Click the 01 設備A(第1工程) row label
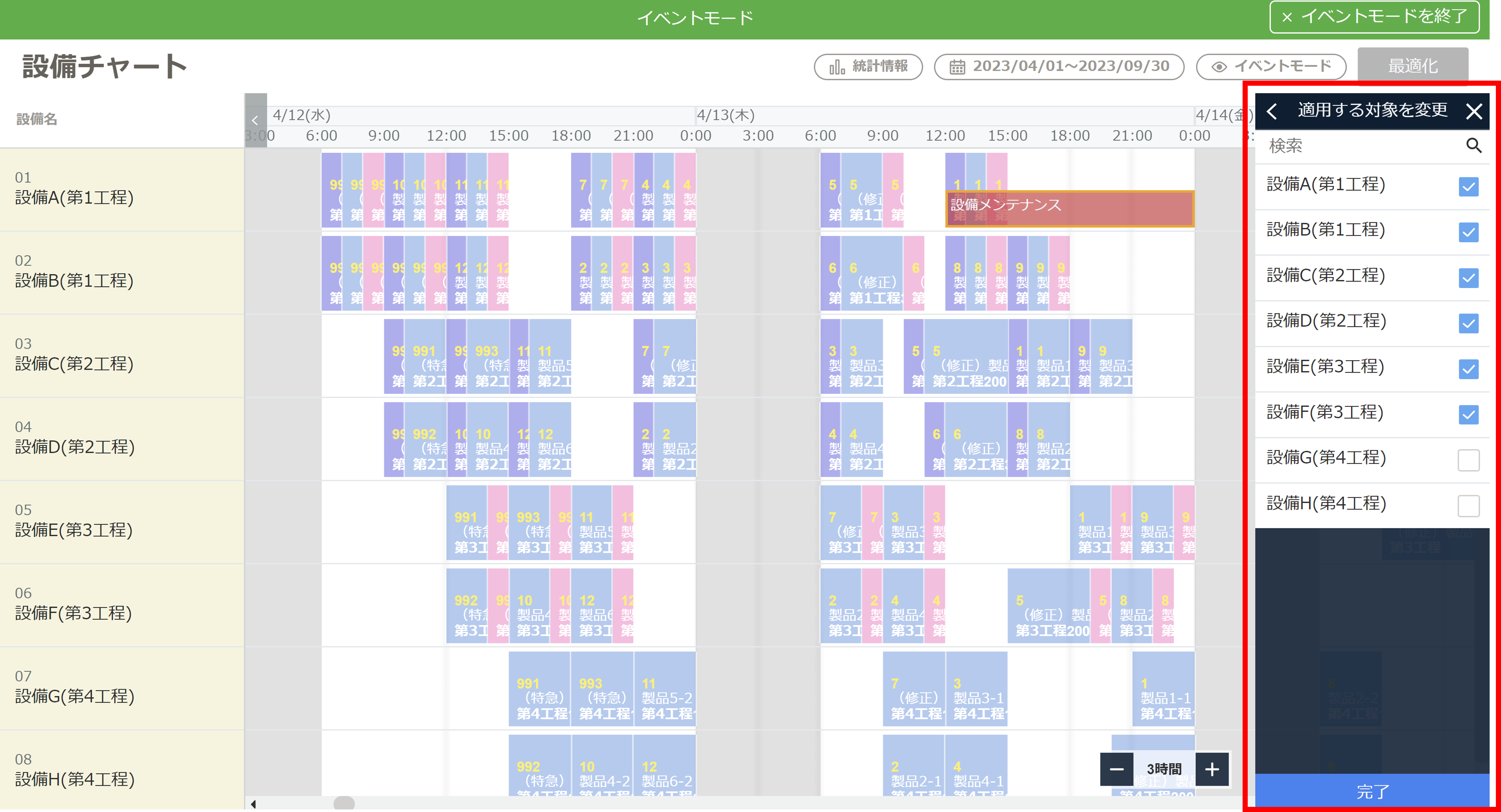 tap(122, 189)
